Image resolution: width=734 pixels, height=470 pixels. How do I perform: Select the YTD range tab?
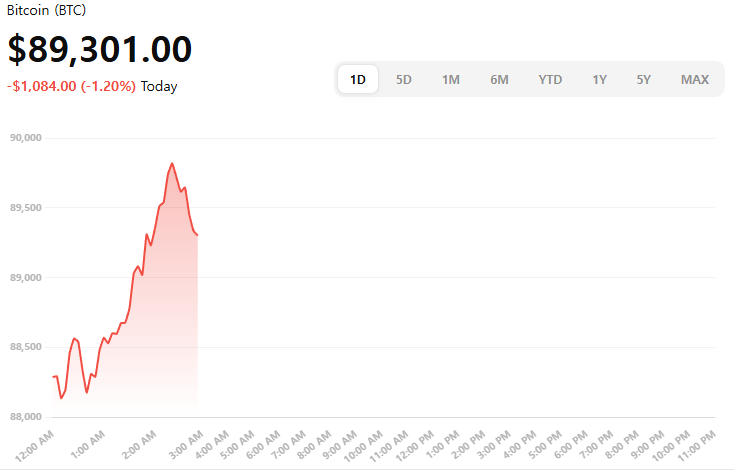click(550, 79)
